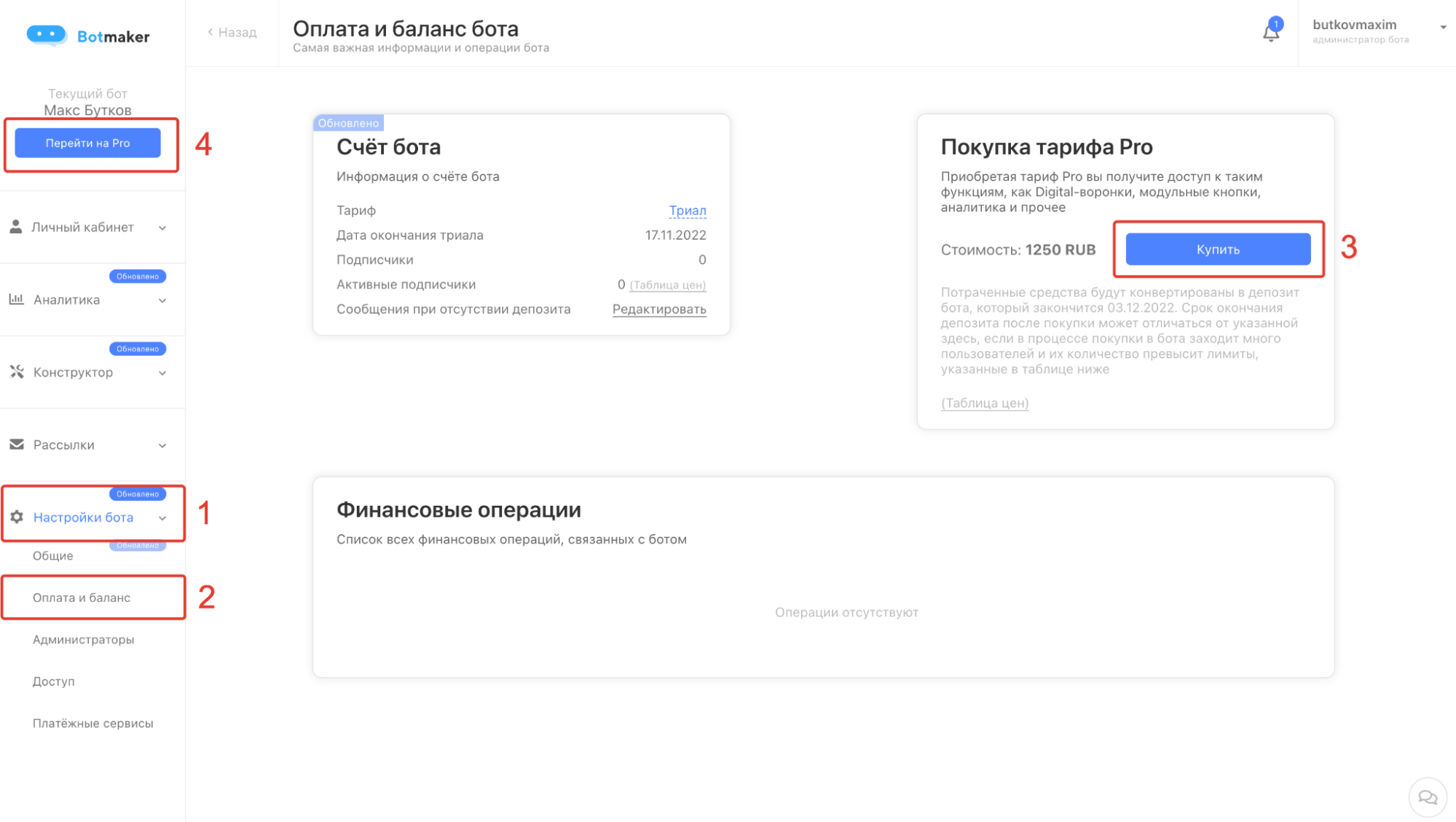This screenshot has width=1456, height=822.
Task: Click the Оплата и баланс бота page title
Action: pos(406,28)
